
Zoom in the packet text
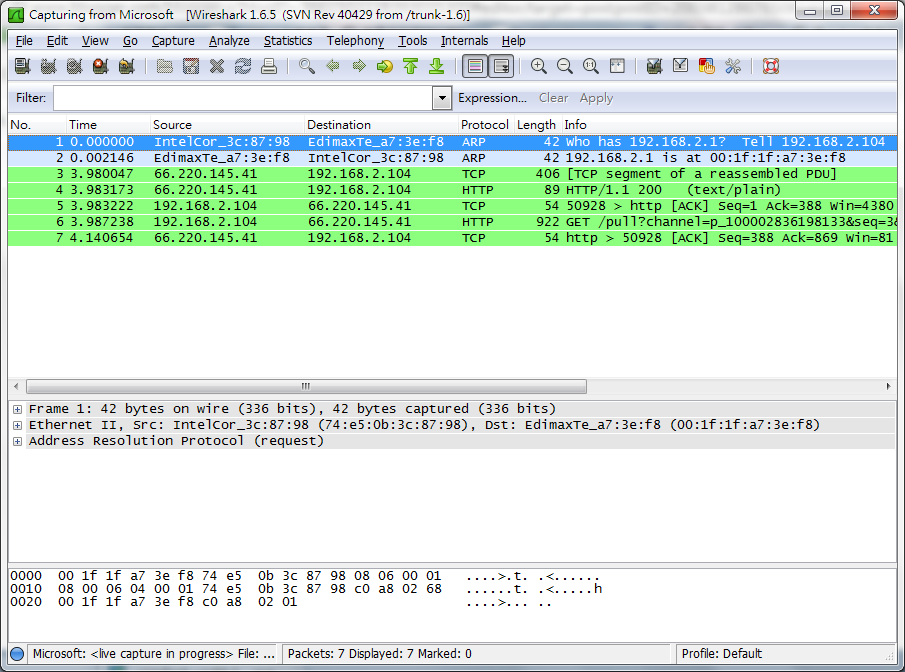(x=538, y=66)
